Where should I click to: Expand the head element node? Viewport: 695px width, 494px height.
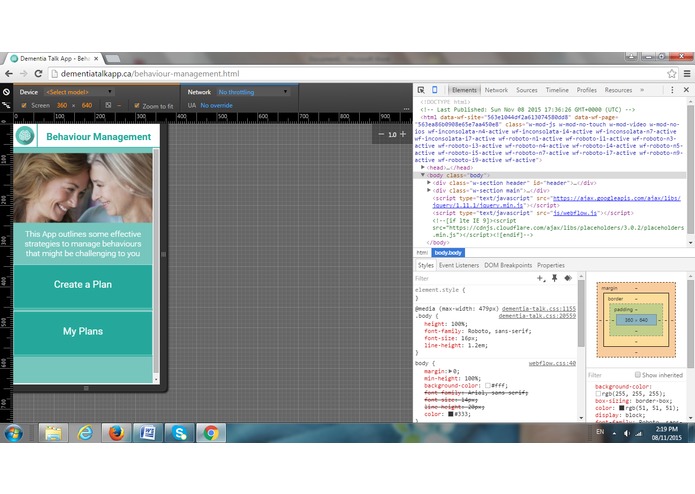423,168
